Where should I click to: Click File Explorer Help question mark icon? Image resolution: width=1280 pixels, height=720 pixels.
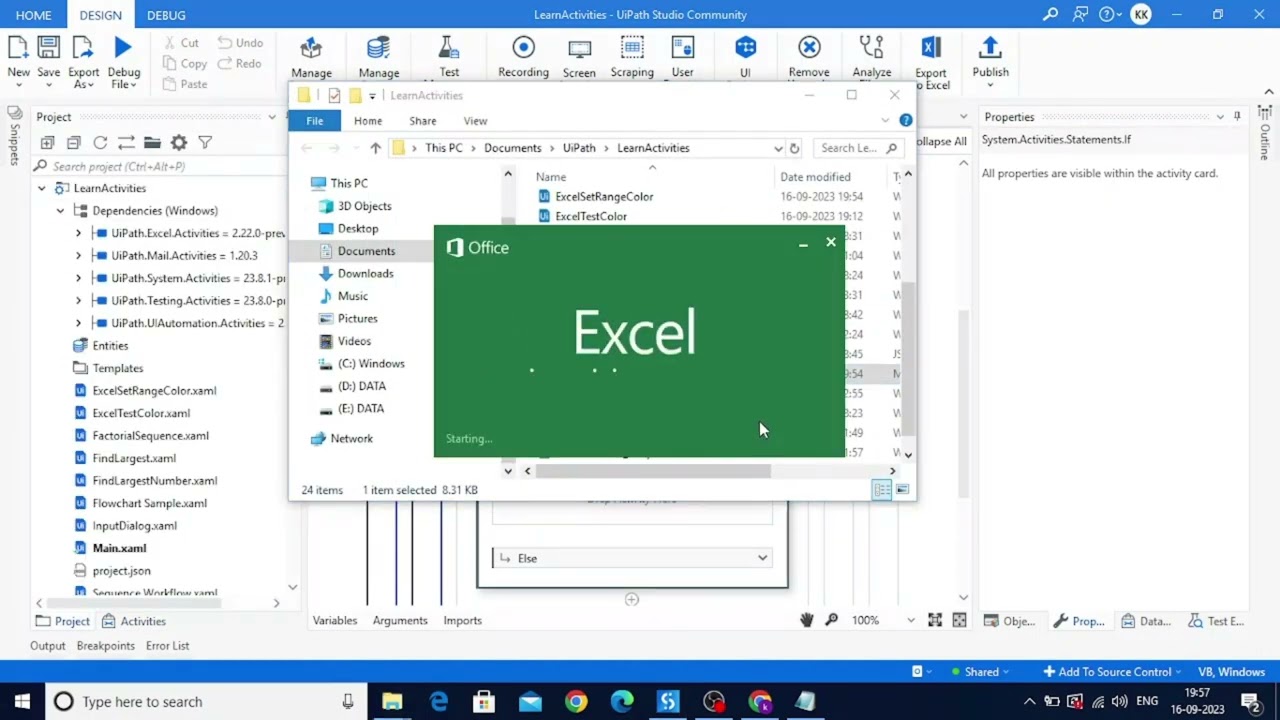(x=905, y=120)
